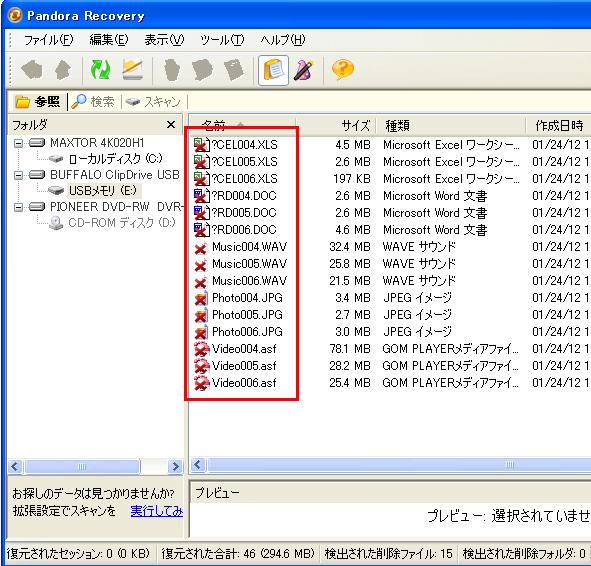591x566 pixels.
Task: Select file ?CEL006.XLS in the list
Action: pos(244,179)
